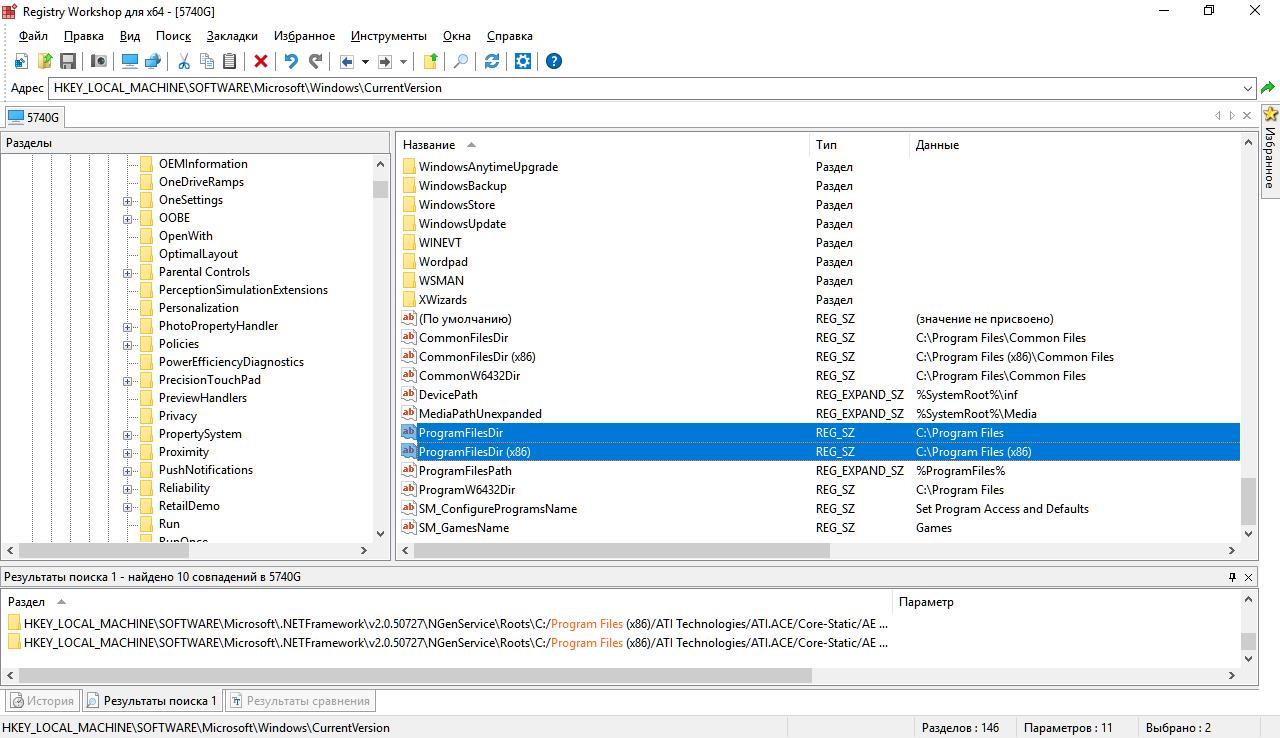Click the blue help question mark icon
This screenshot has height=738, width=1280.
pos(554,61)
